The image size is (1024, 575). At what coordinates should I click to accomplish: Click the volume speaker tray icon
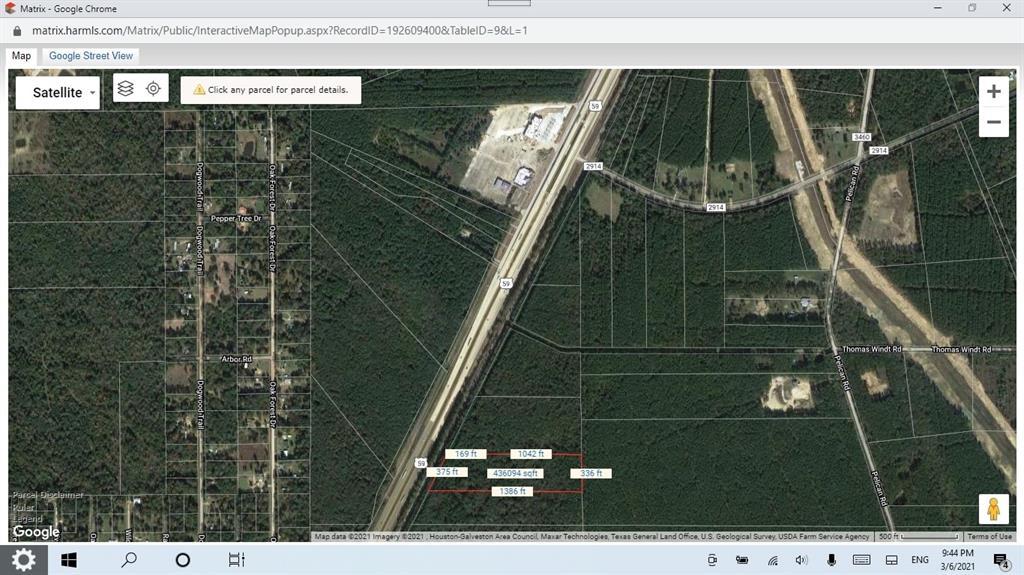coord(801,560)
